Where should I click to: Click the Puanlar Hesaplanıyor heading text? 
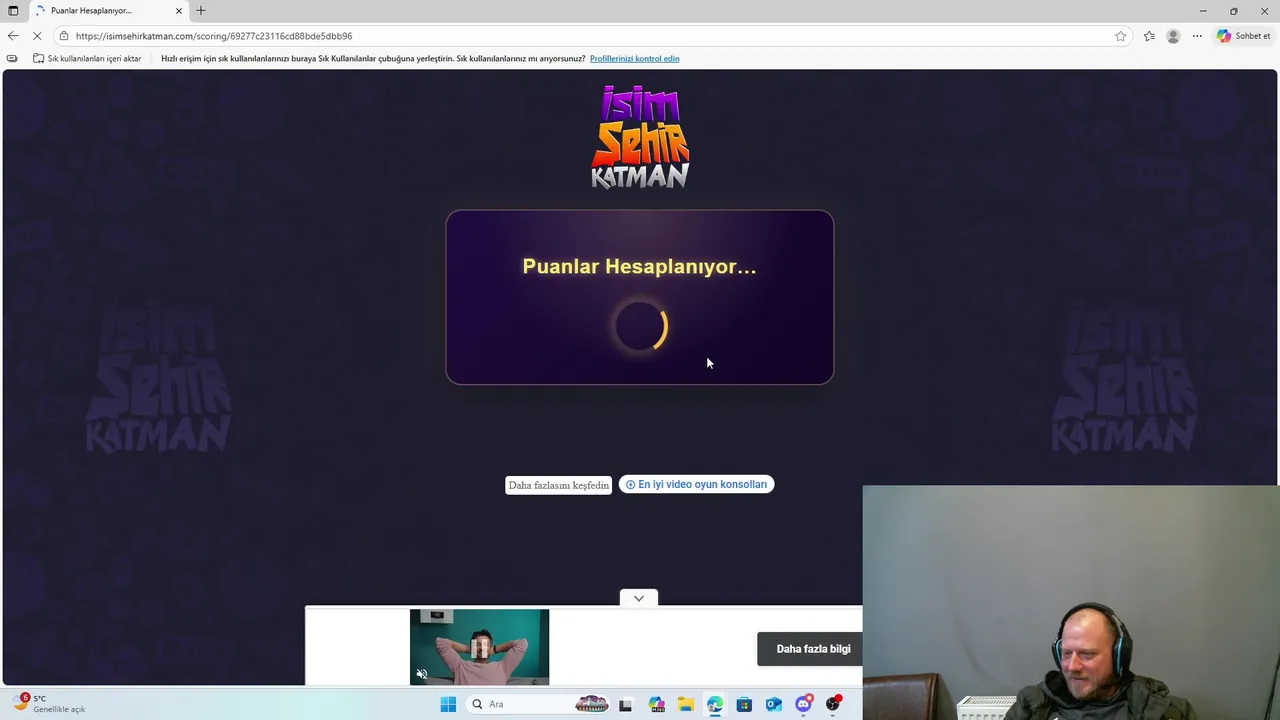(640, 267)
